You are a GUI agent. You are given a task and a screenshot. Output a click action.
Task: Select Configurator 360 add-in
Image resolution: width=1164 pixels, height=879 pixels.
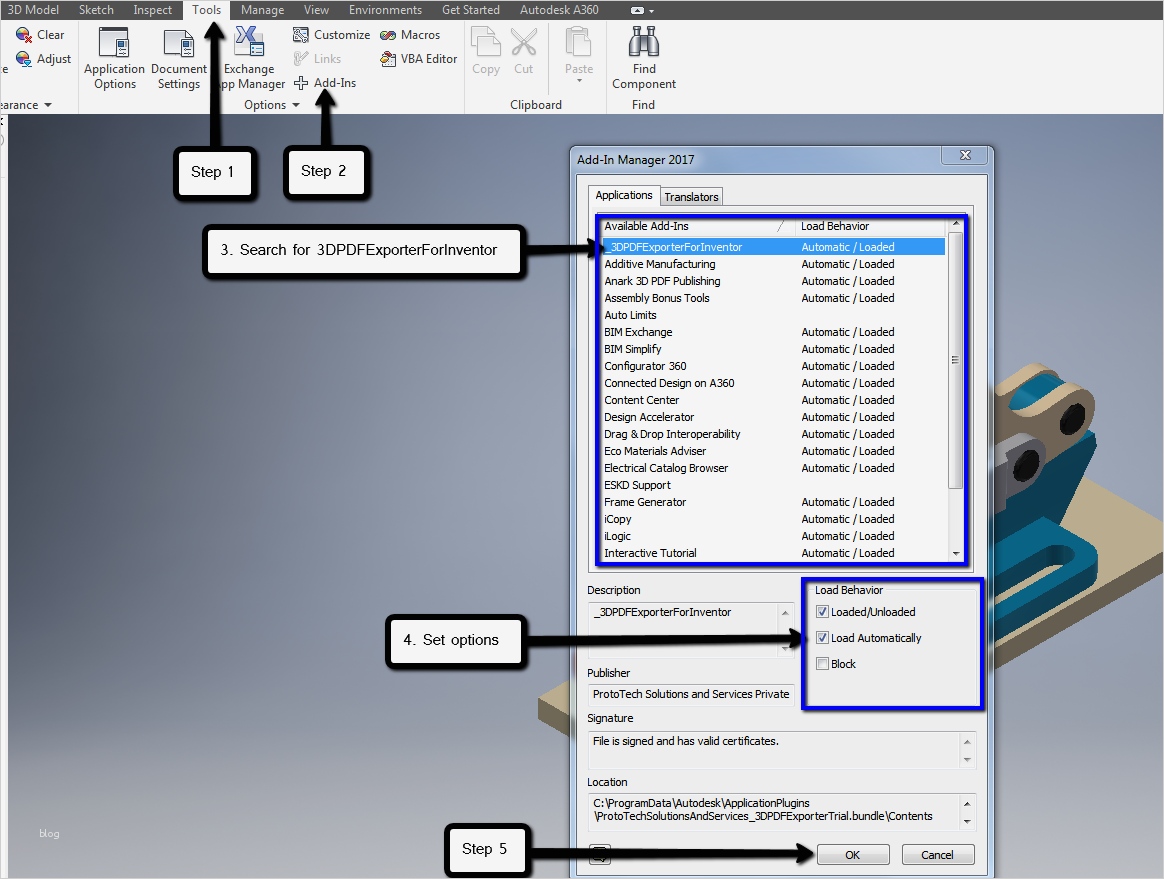click(773, 366)
